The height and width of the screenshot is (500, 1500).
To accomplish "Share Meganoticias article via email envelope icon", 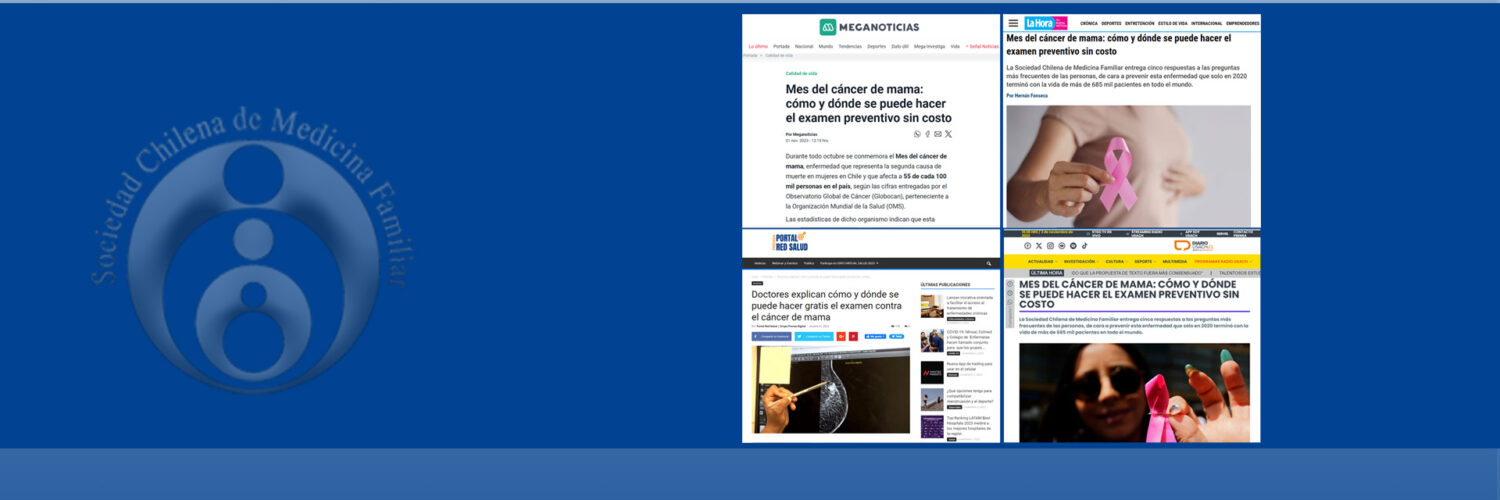I will 937,133.
